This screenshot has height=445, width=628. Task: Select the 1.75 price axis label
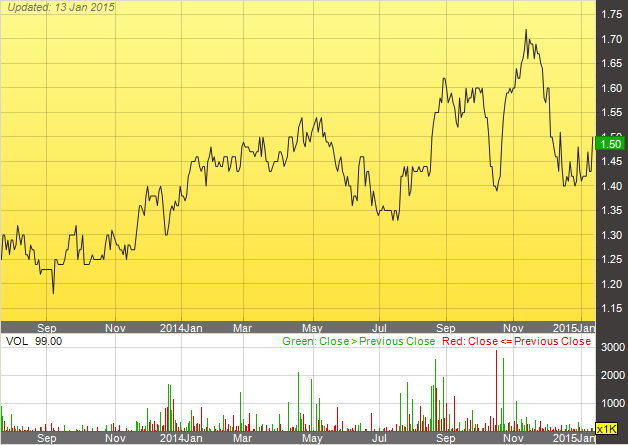click(x=612, y=14)
